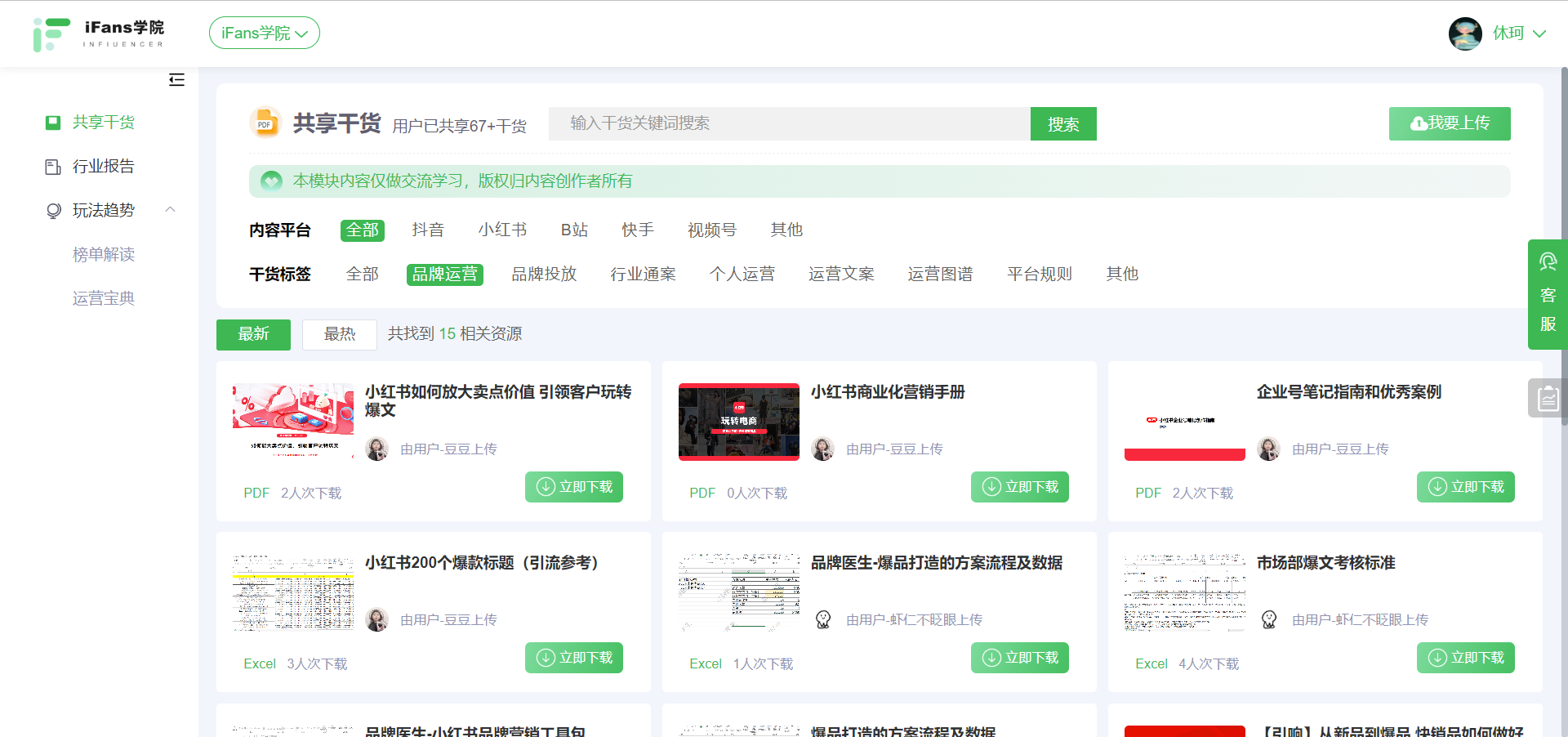Screen dimensions: 1568x737
Task: Open 行业报告 in the sidebar
Action: click(103, 167)
